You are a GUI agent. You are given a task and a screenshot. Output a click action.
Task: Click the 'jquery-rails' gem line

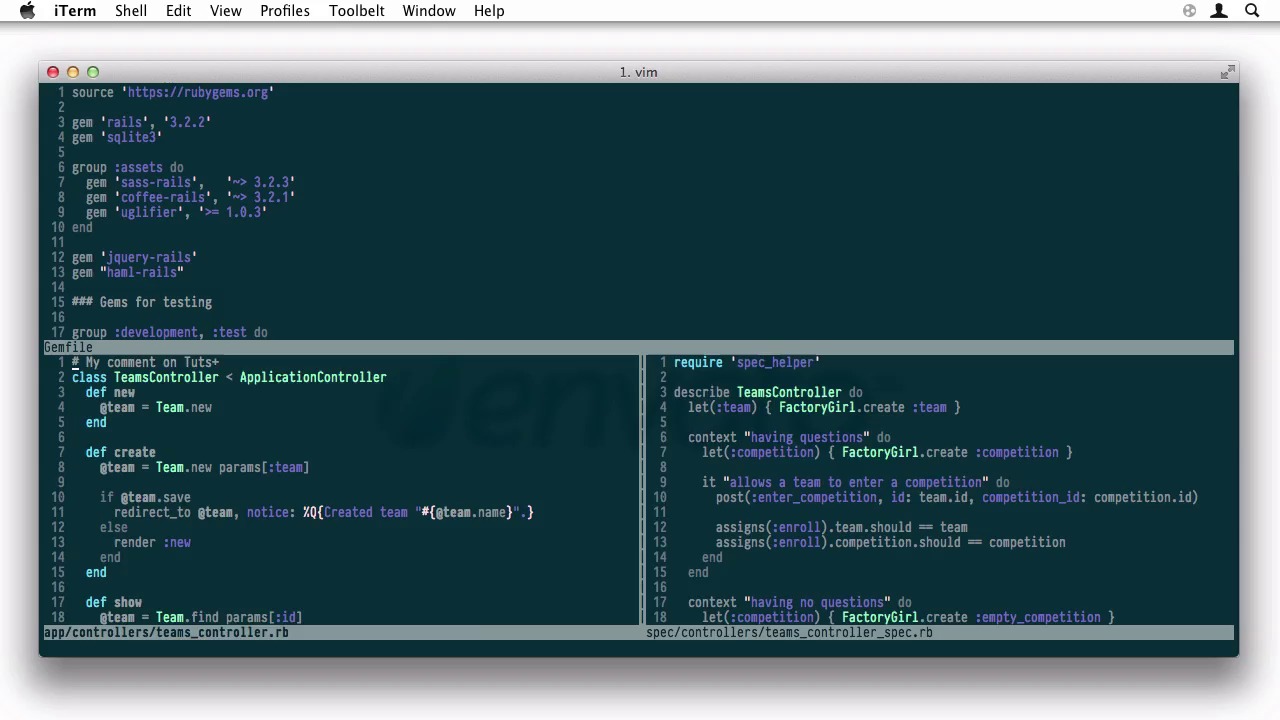pos(134,257)
